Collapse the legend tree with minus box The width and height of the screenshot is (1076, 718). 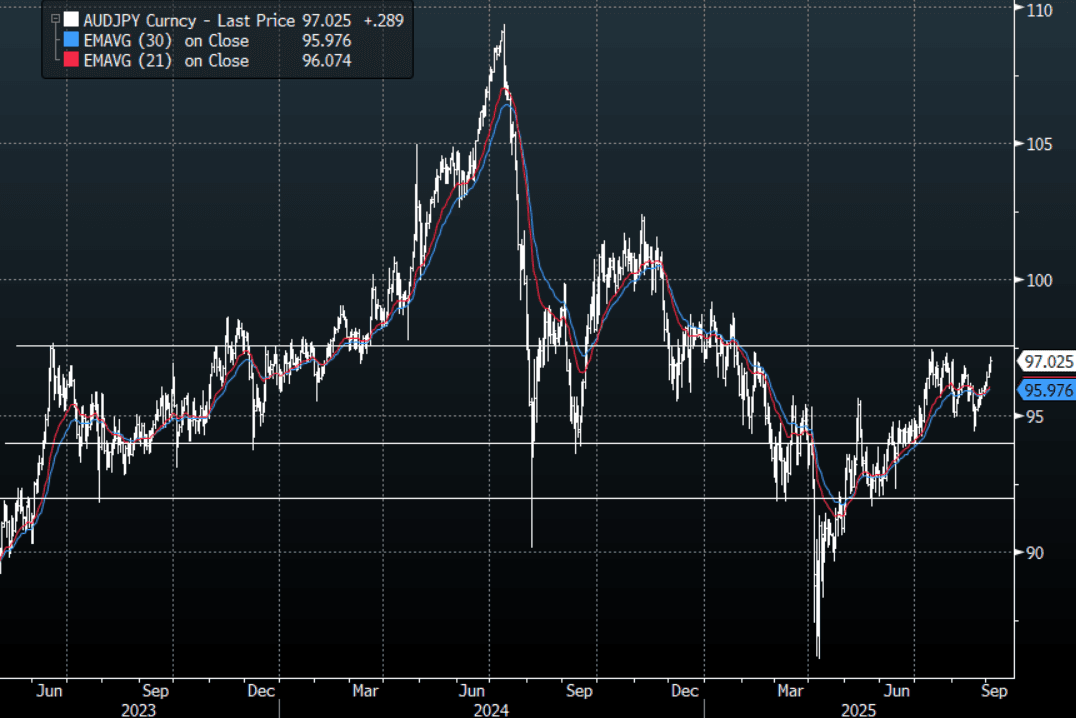pyautogui.click(x=54, y=20)
